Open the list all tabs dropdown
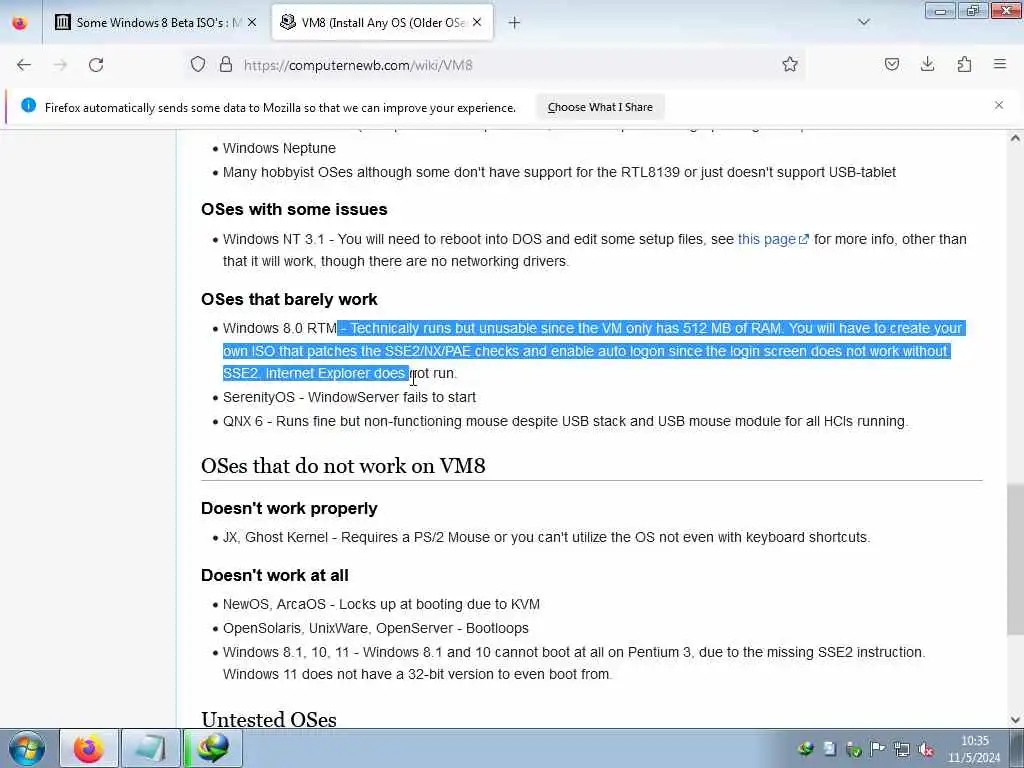1024x768 pixels. click(x=863, y=22)
